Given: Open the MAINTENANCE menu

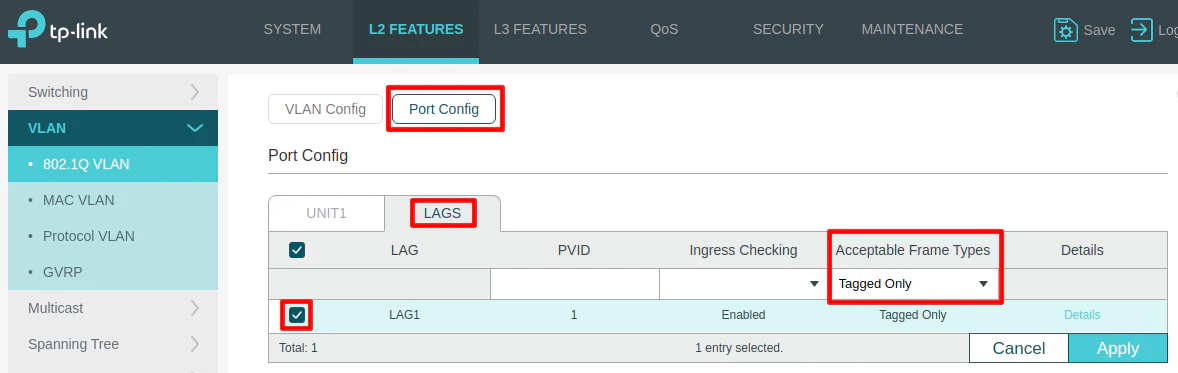Looking at the screenshot, I should tap(912, 30).
